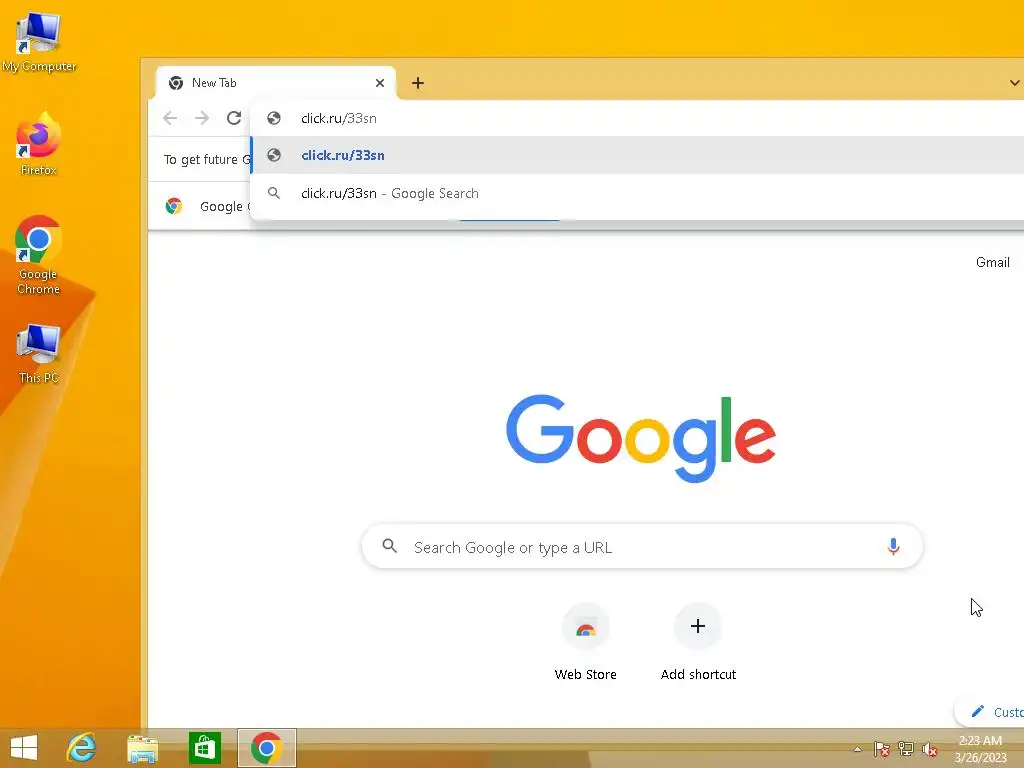
Task: Open a new tab with plus button
Action: pyautogui.click(x=418, y=83)
